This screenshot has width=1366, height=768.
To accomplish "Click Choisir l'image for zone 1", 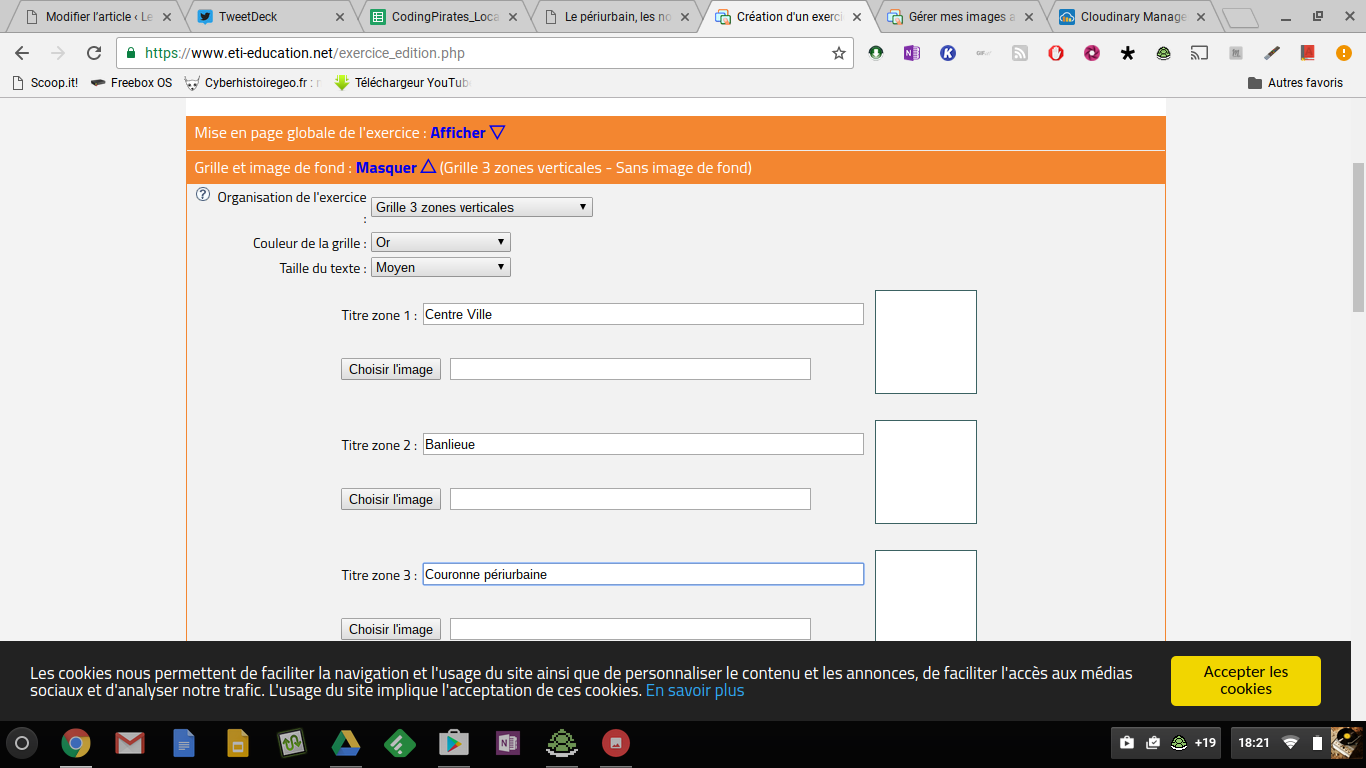I will pyautogui.click(x=391, y=369).
